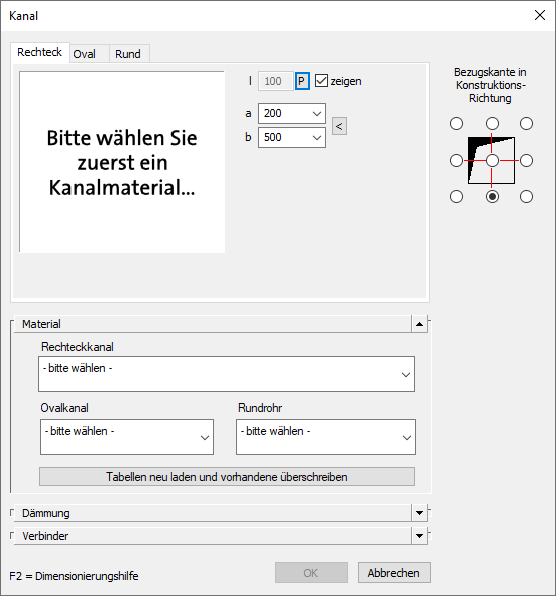Click the Dämmung section header

point(212,513)
